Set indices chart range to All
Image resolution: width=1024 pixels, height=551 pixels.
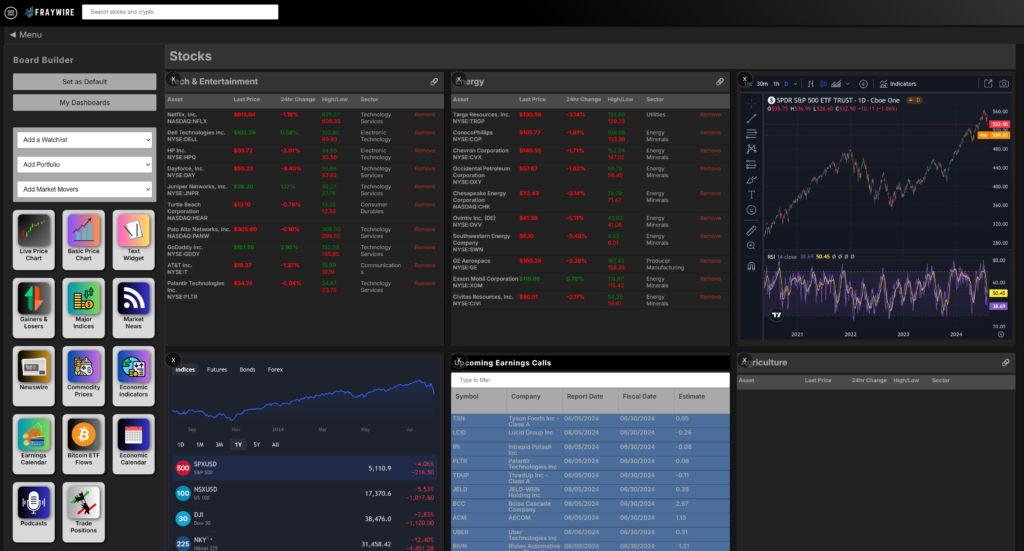275,445
